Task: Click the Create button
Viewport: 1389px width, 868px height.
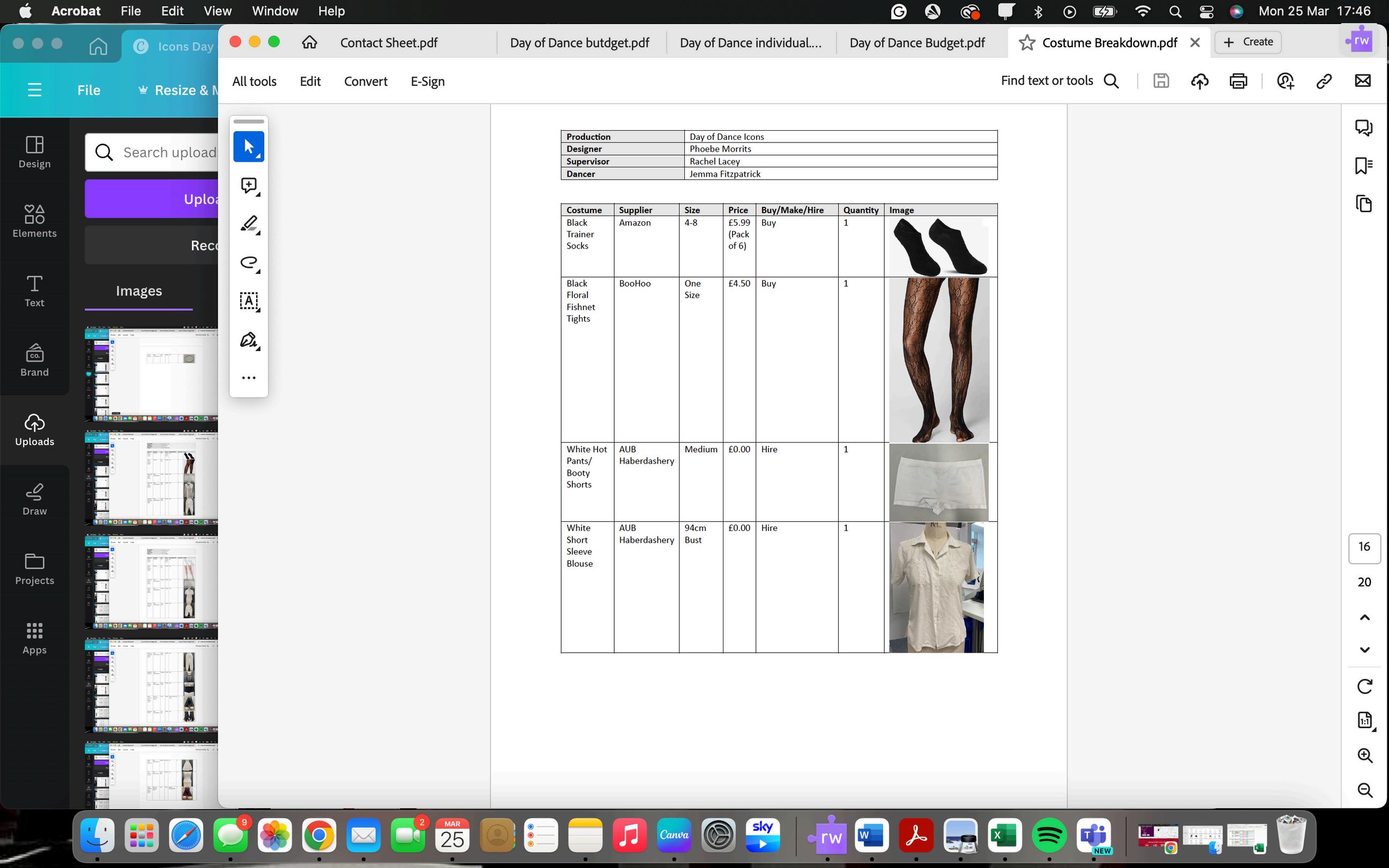Action: (x=1248, y=42)
